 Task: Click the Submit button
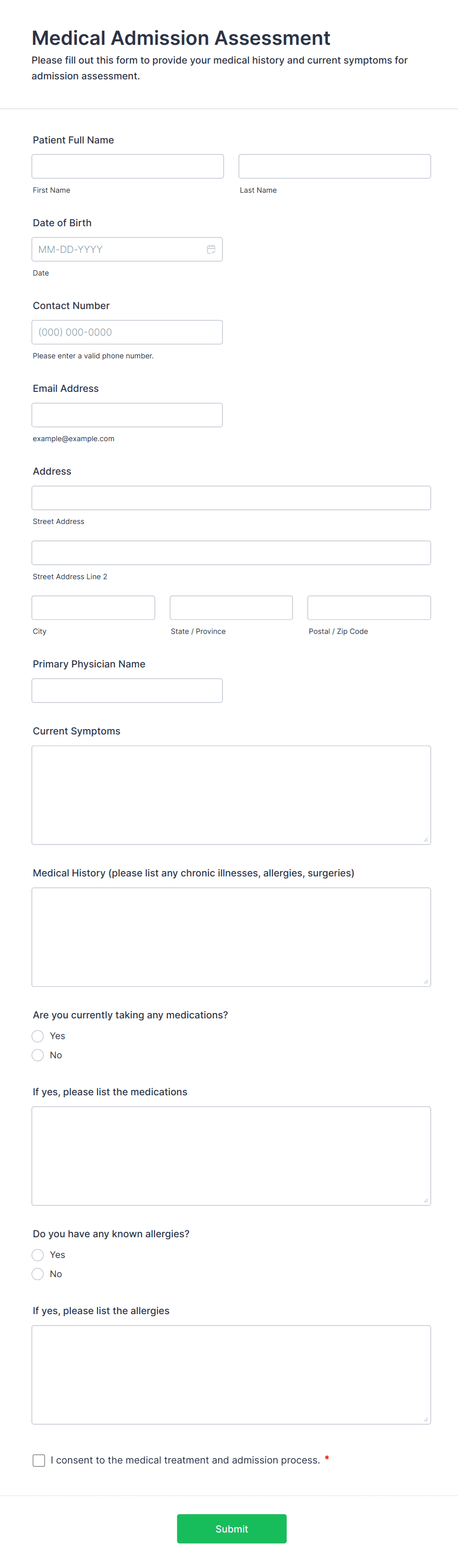(231, 1529)
